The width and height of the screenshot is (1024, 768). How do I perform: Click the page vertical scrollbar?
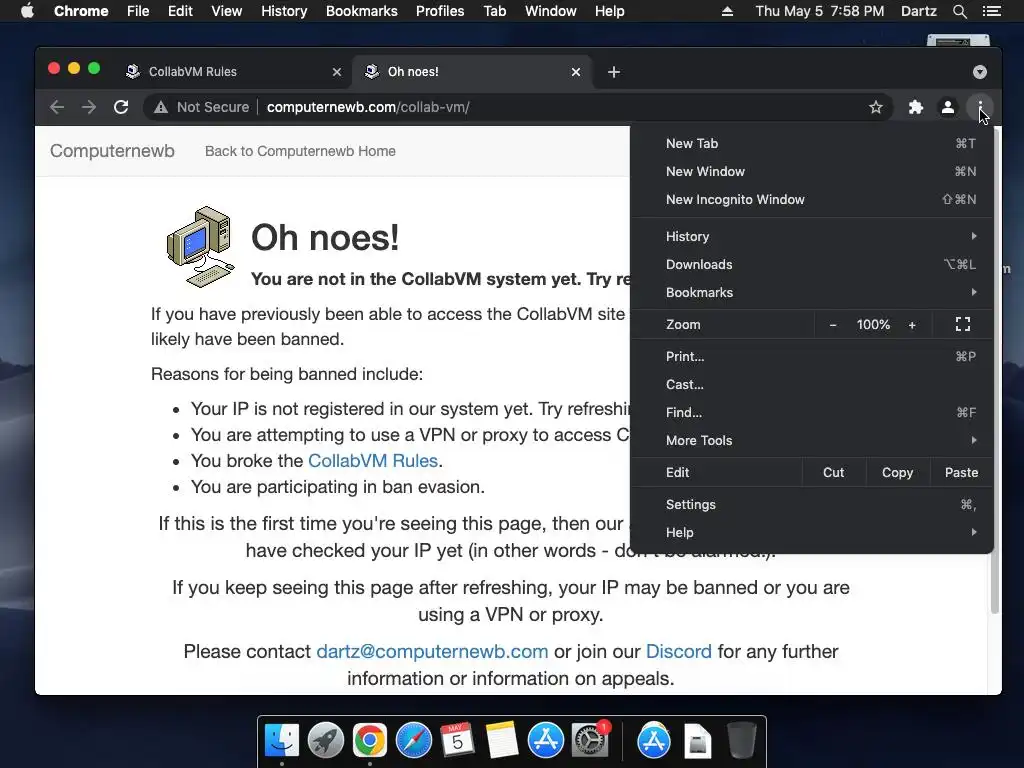pyautogui.click(x=994, y=372)
